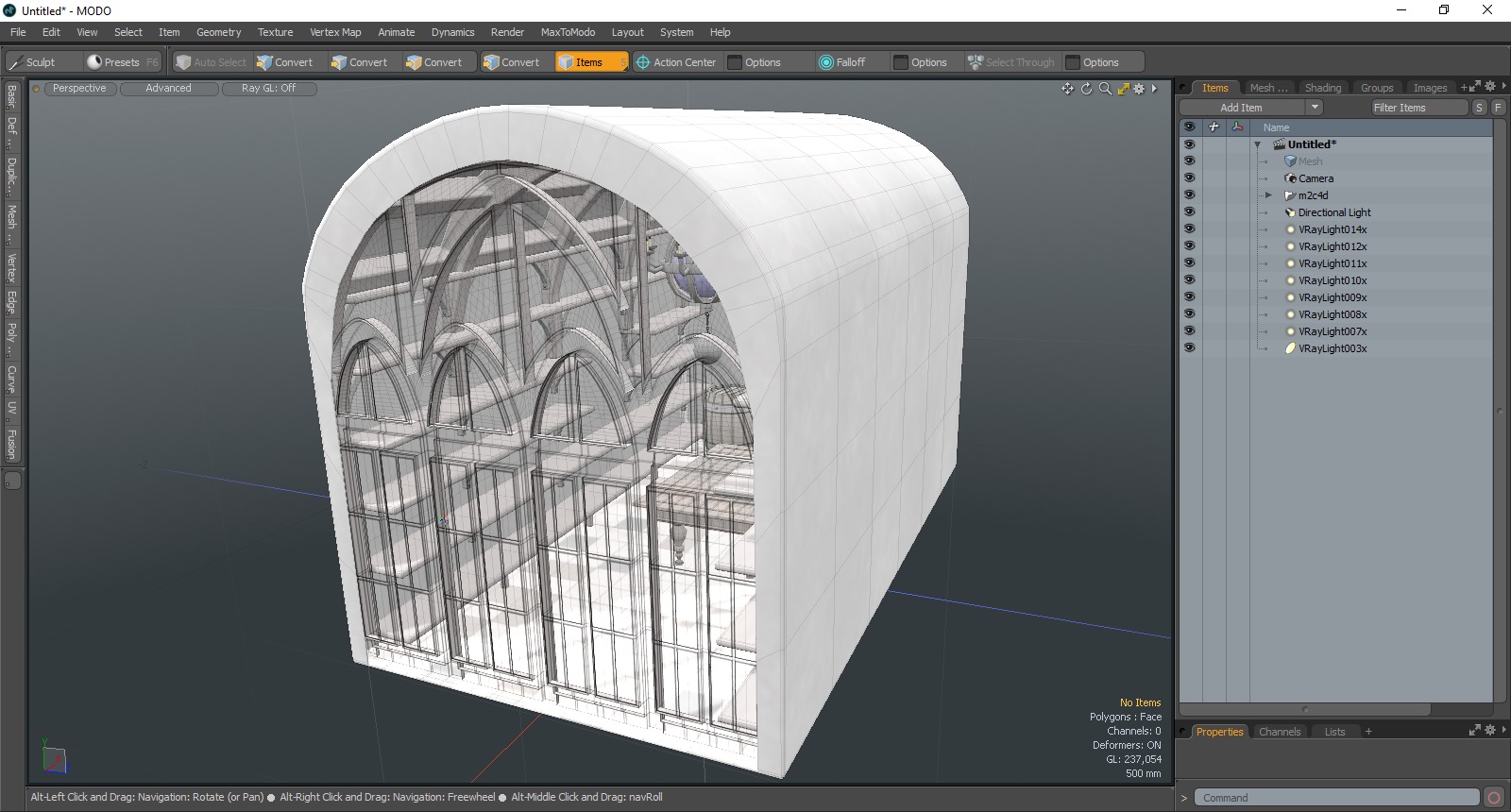1511x812 pixels.
Task: Maximize the 3D viewport with expand icon
Action: (x=1123, y=89)
